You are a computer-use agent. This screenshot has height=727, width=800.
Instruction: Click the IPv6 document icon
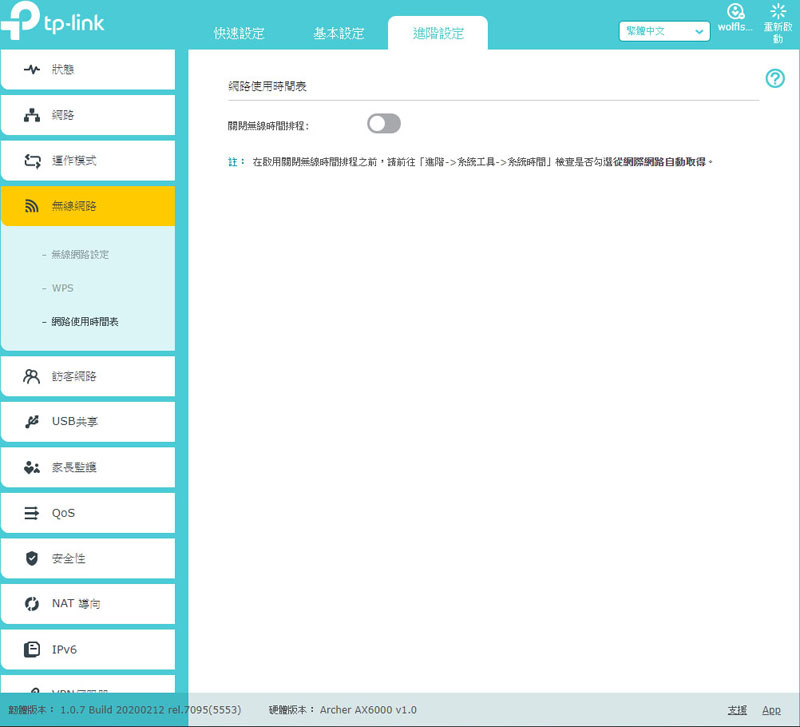pyautogui.click(x=32, y=649)
